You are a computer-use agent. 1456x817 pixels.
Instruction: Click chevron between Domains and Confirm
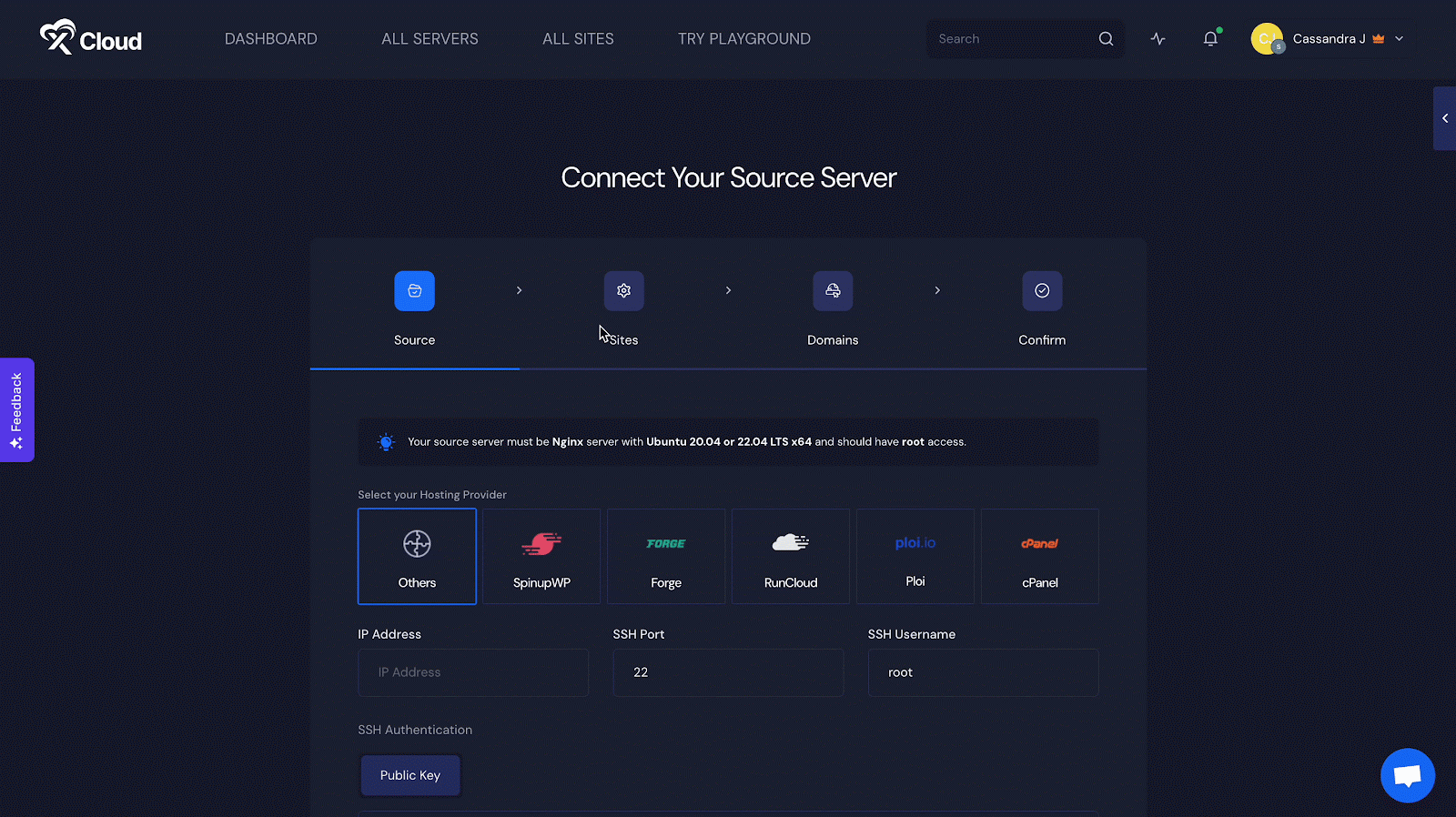(x=937, y=290)
